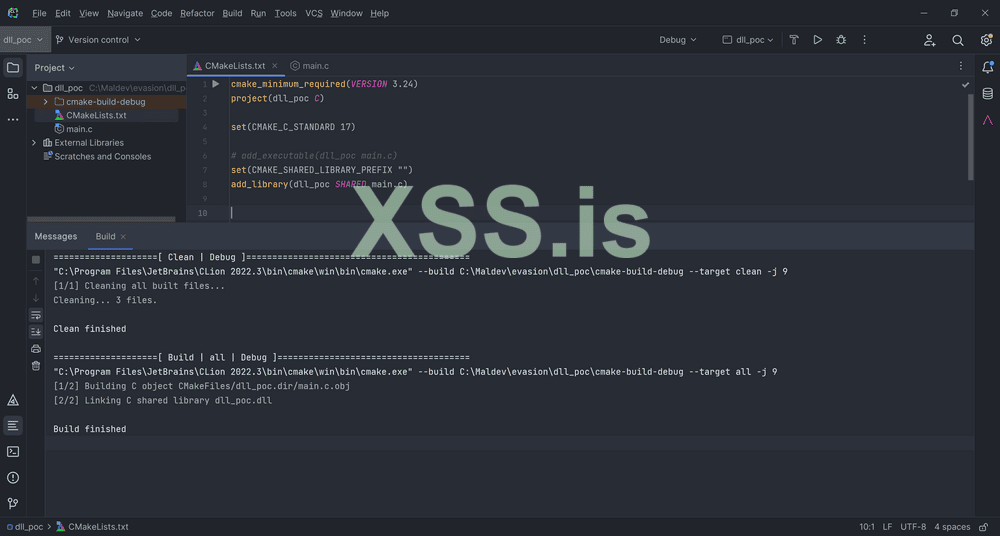
Task: Open the Version control dropdown
Action: coord(98,40)
